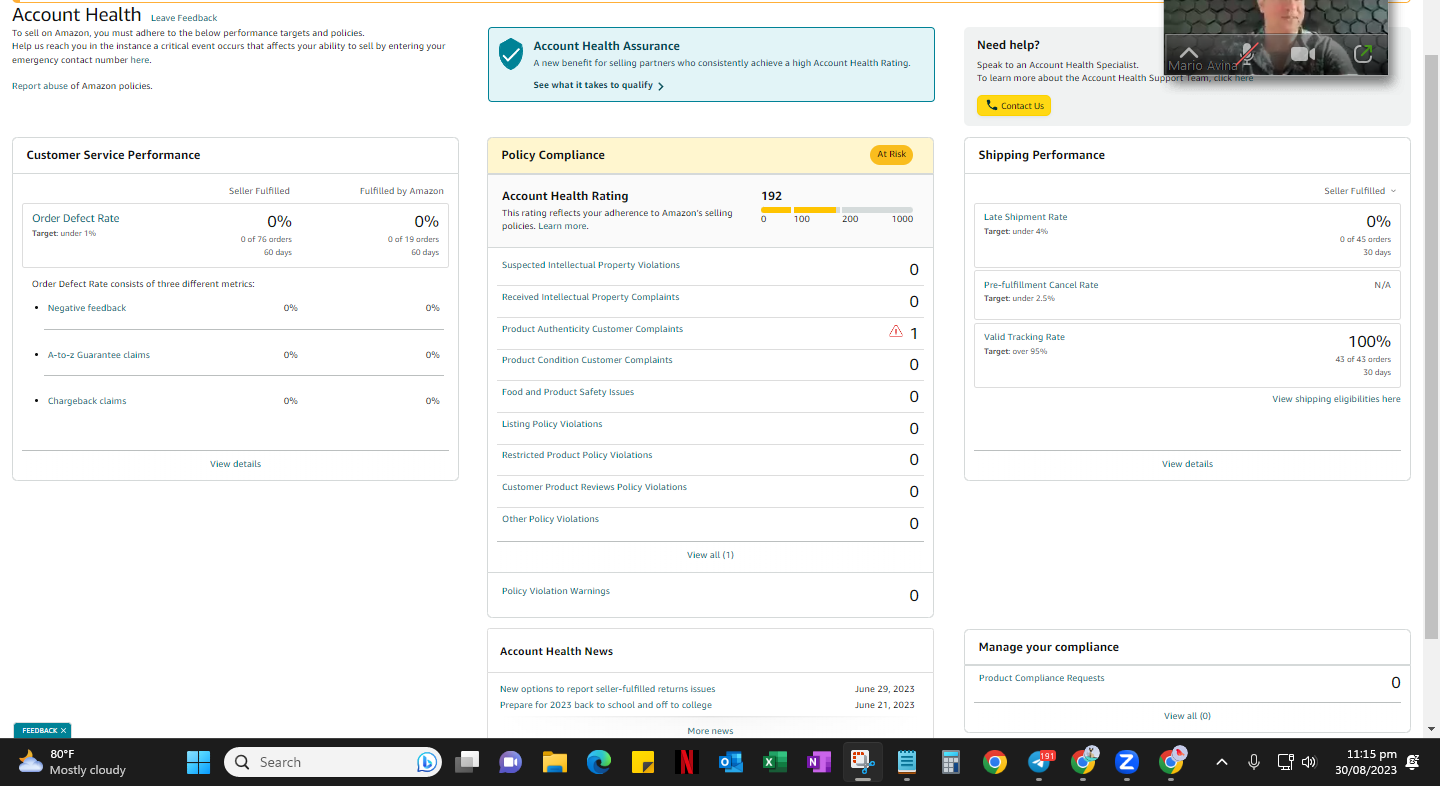Open Restricted Product Policy Violations
This screenshot has height=786, width=1440.
[577, 455]
